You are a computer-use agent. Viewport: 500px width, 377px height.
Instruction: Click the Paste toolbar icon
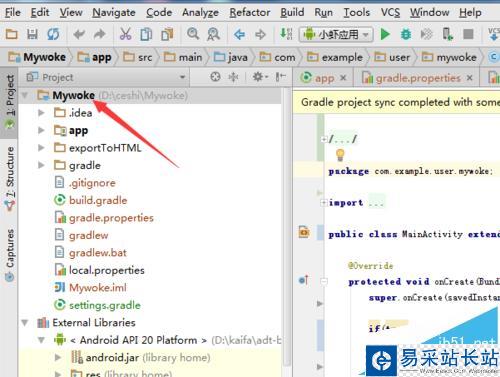(167, 34)
